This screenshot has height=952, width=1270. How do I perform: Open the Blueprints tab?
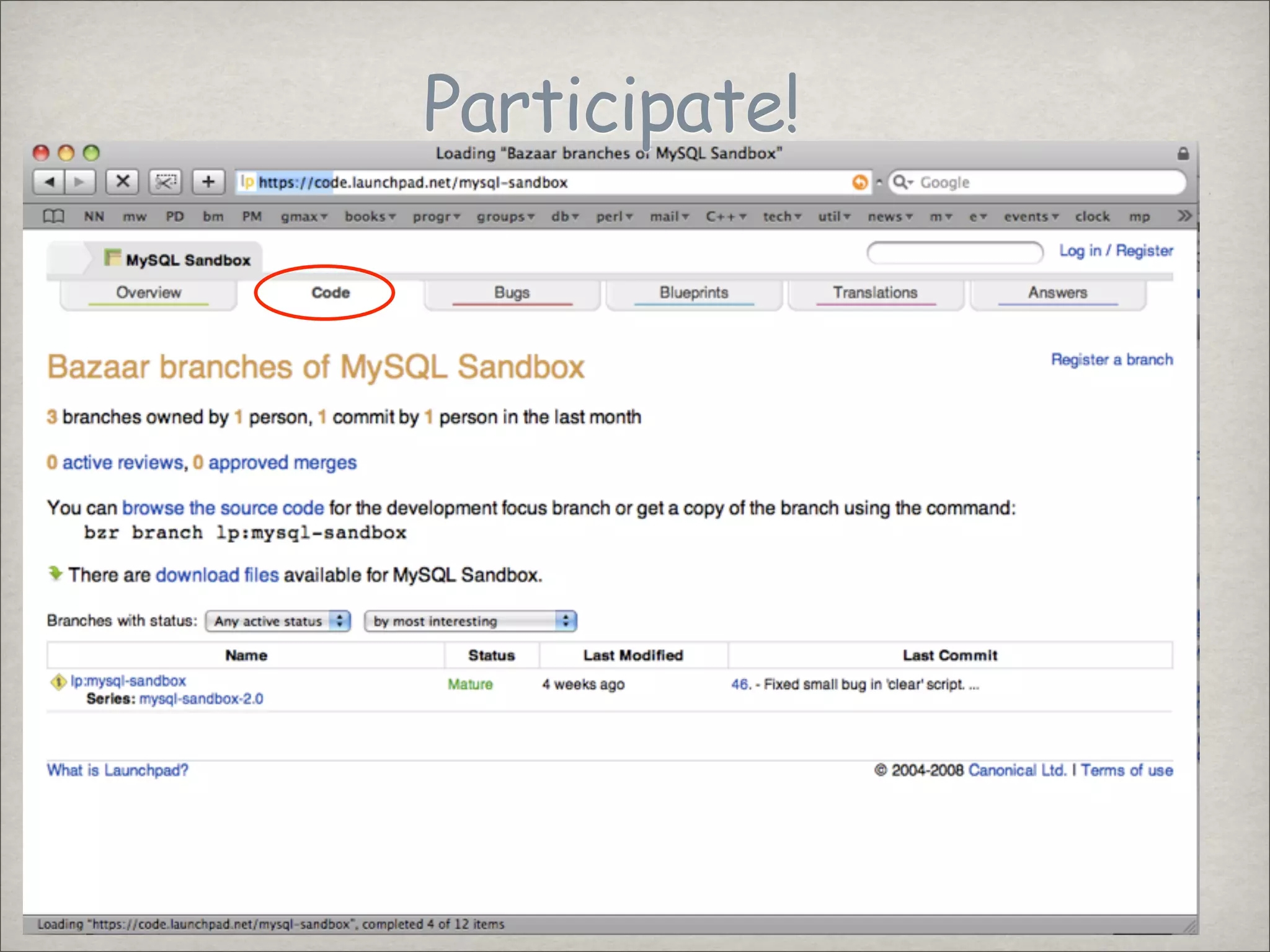click(693, 293)
